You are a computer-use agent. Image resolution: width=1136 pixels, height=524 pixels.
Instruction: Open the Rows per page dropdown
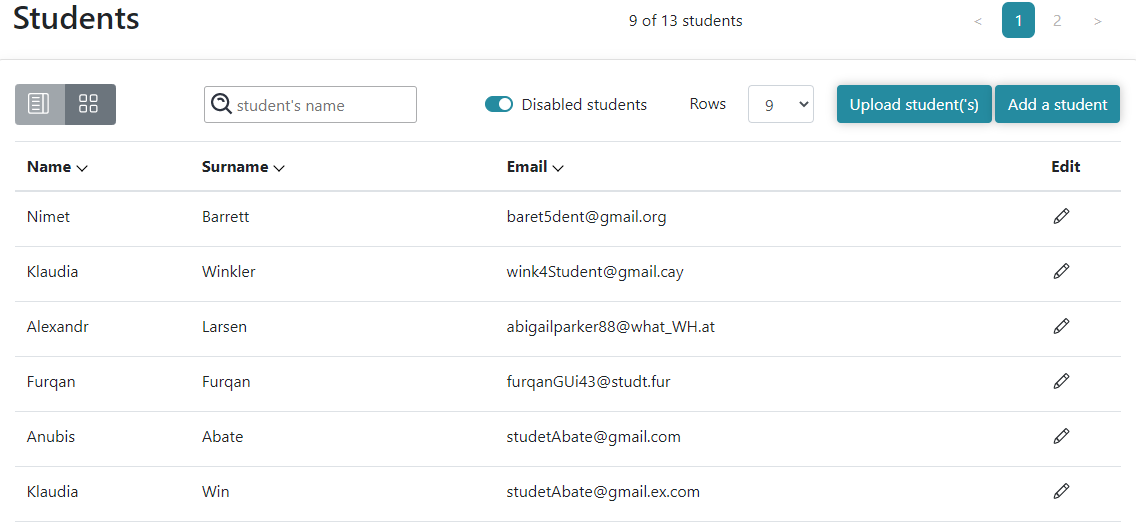[780, 104]
